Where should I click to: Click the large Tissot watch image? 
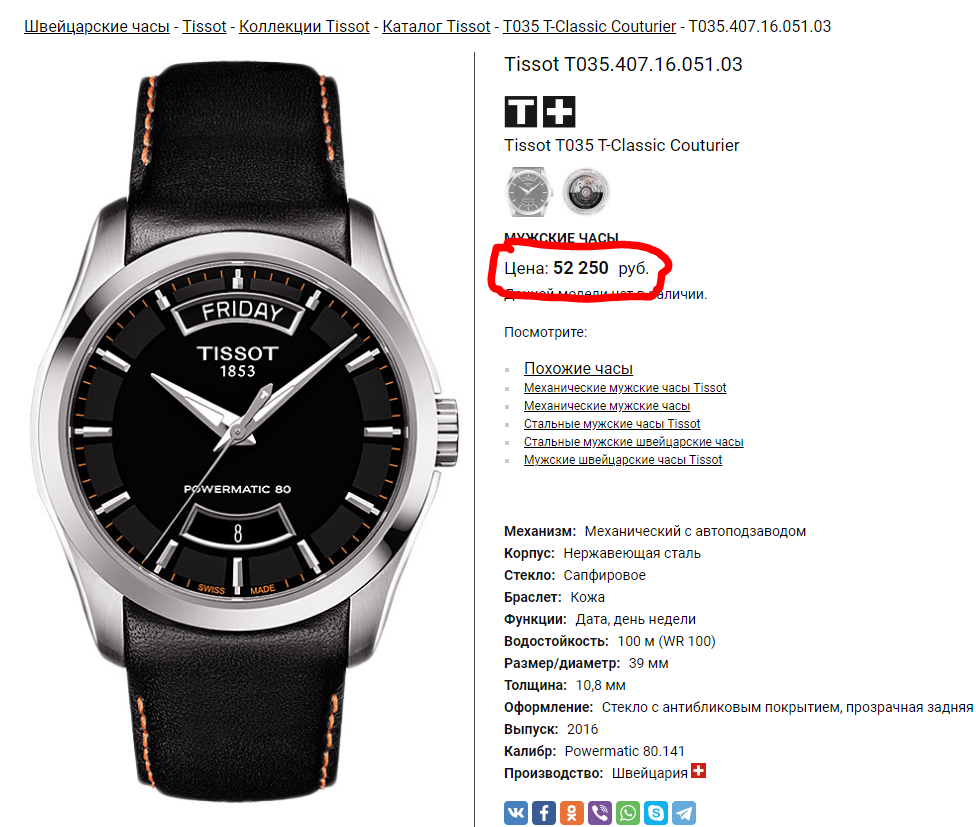(244, 431)
